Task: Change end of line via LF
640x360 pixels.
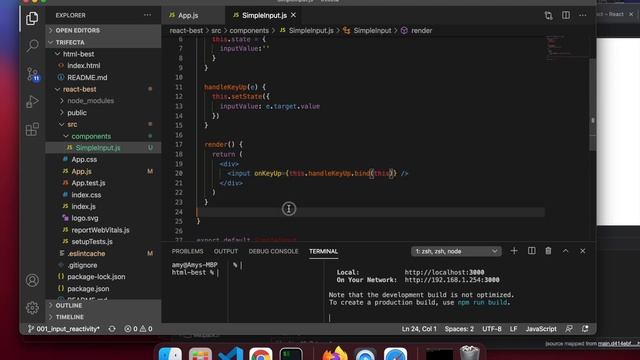Action: click(x=513, y=329)
